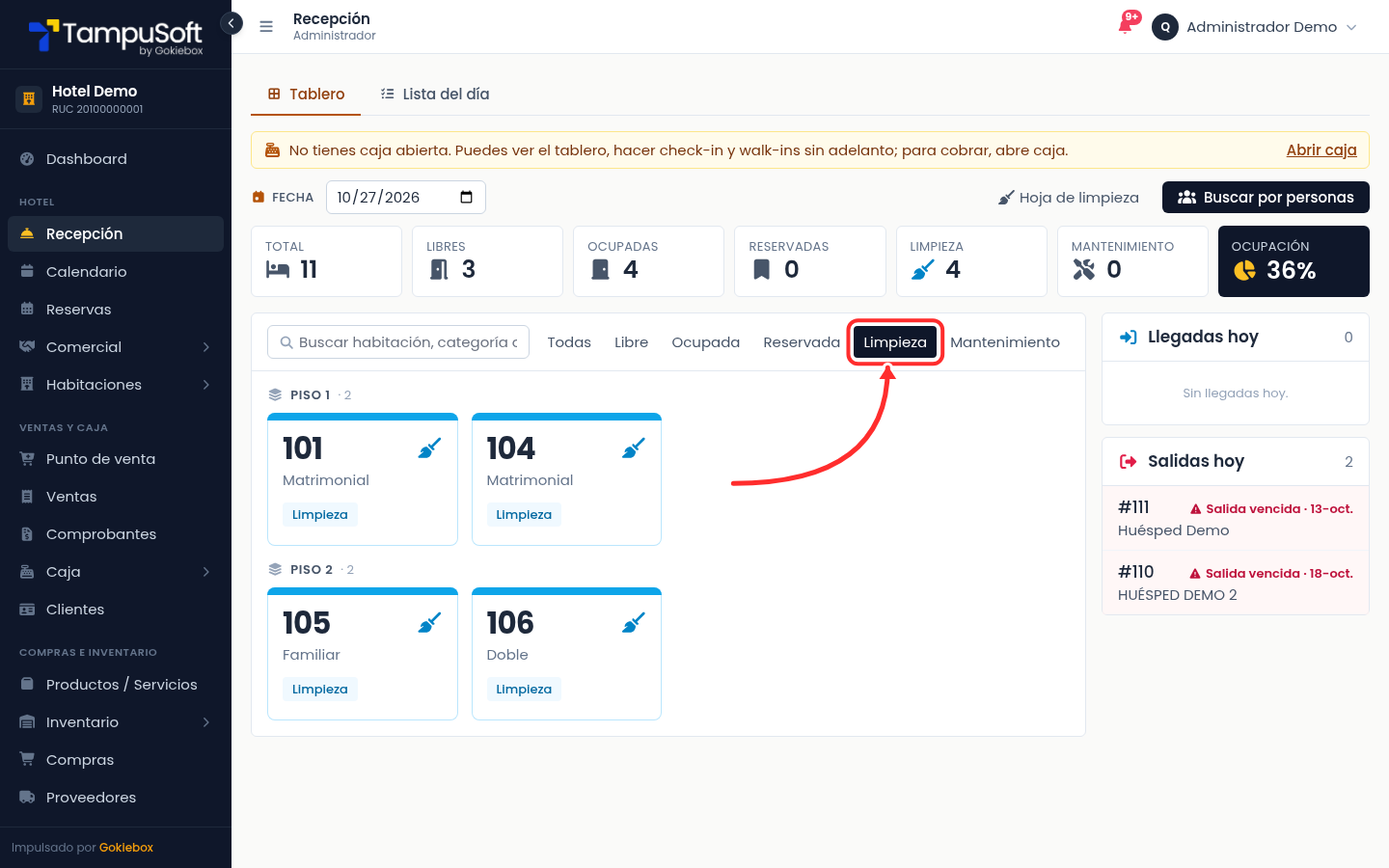Click the Ocupación pie chart icon
This screenshot has width=1389, height=868.
[1245, 271]
